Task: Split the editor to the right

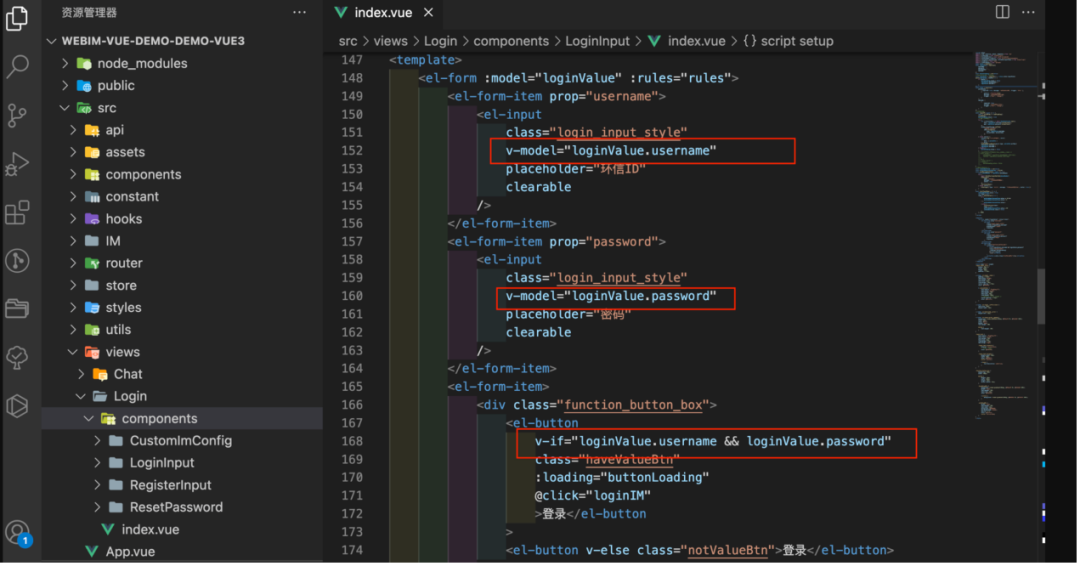Action: (x=1002, y=12)
